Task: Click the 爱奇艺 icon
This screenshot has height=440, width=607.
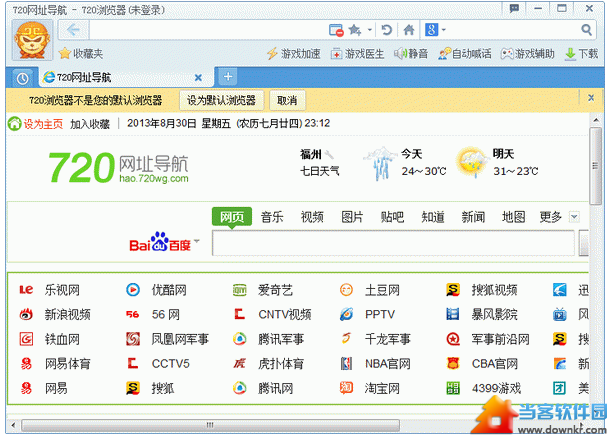Action: coord(240,290)
